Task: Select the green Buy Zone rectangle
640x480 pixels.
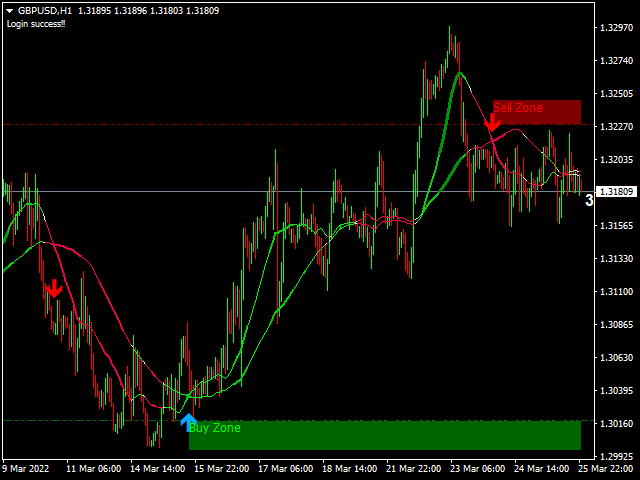Action: (385, 435)
